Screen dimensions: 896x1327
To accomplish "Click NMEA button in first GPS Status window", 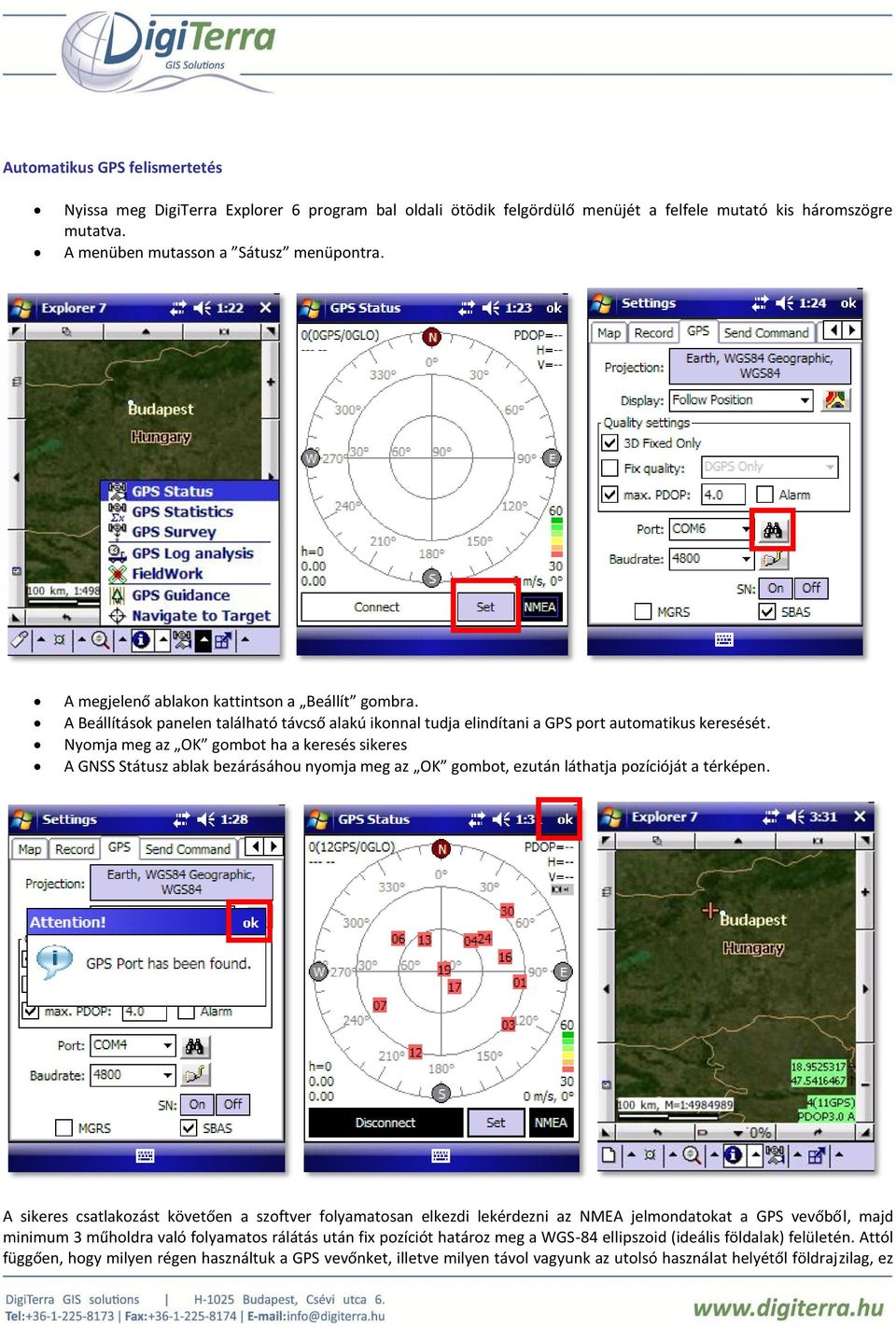I will tap(539, 607).
